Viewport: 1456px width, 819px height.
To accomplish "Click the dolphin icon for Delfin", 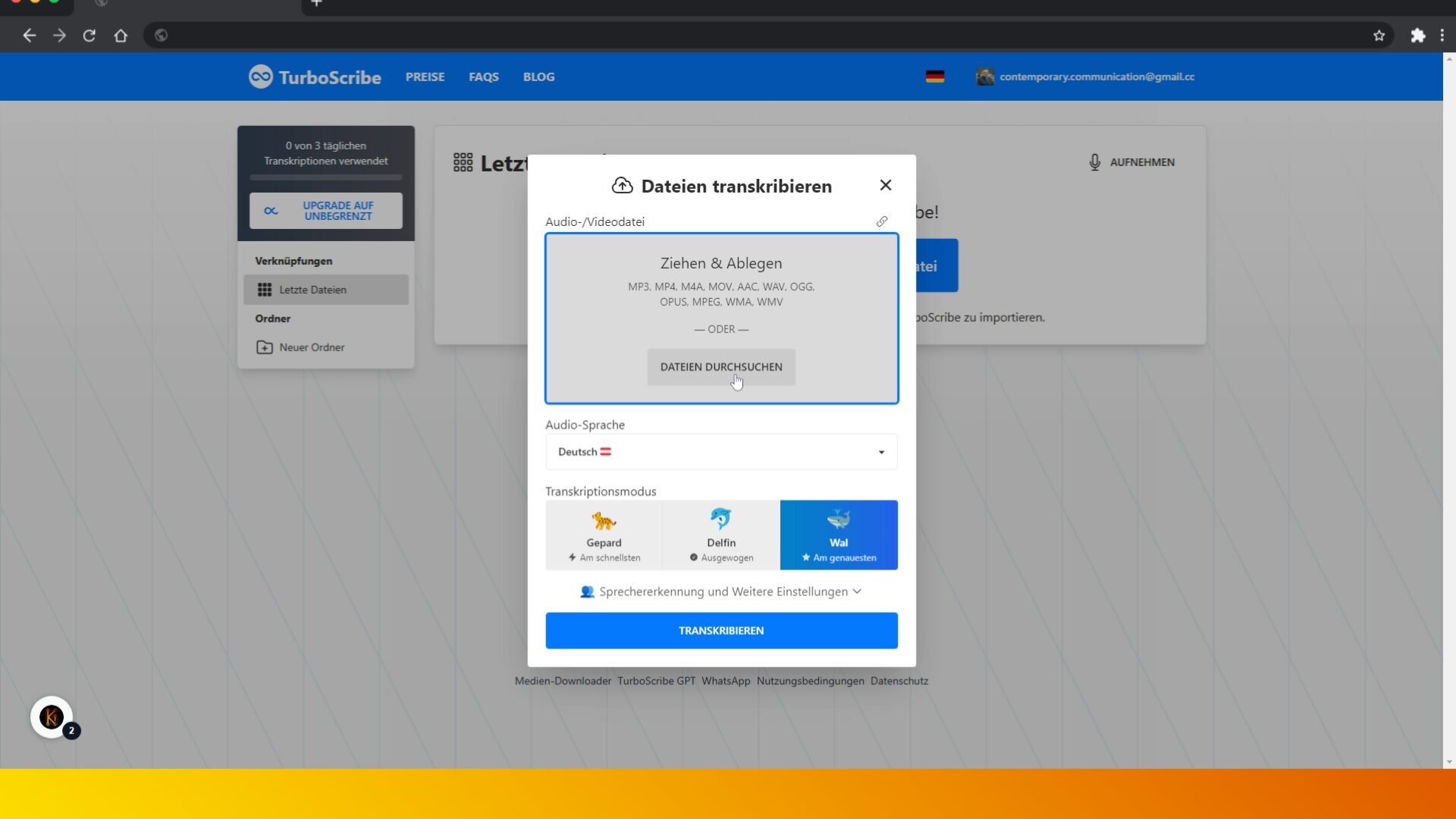I will pos(721,519).
